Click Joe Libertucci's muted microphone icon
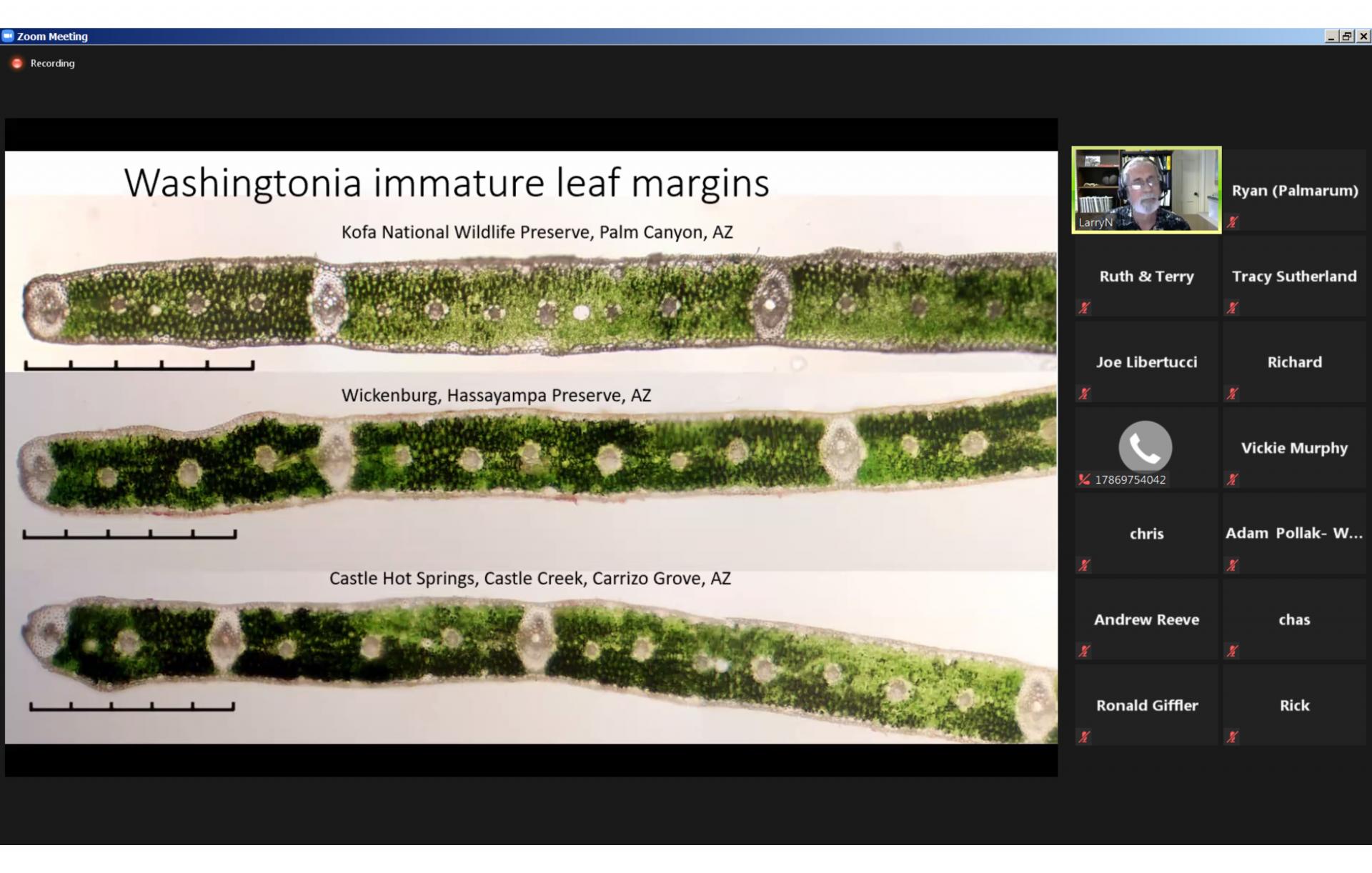 [x=1085, y=394]
